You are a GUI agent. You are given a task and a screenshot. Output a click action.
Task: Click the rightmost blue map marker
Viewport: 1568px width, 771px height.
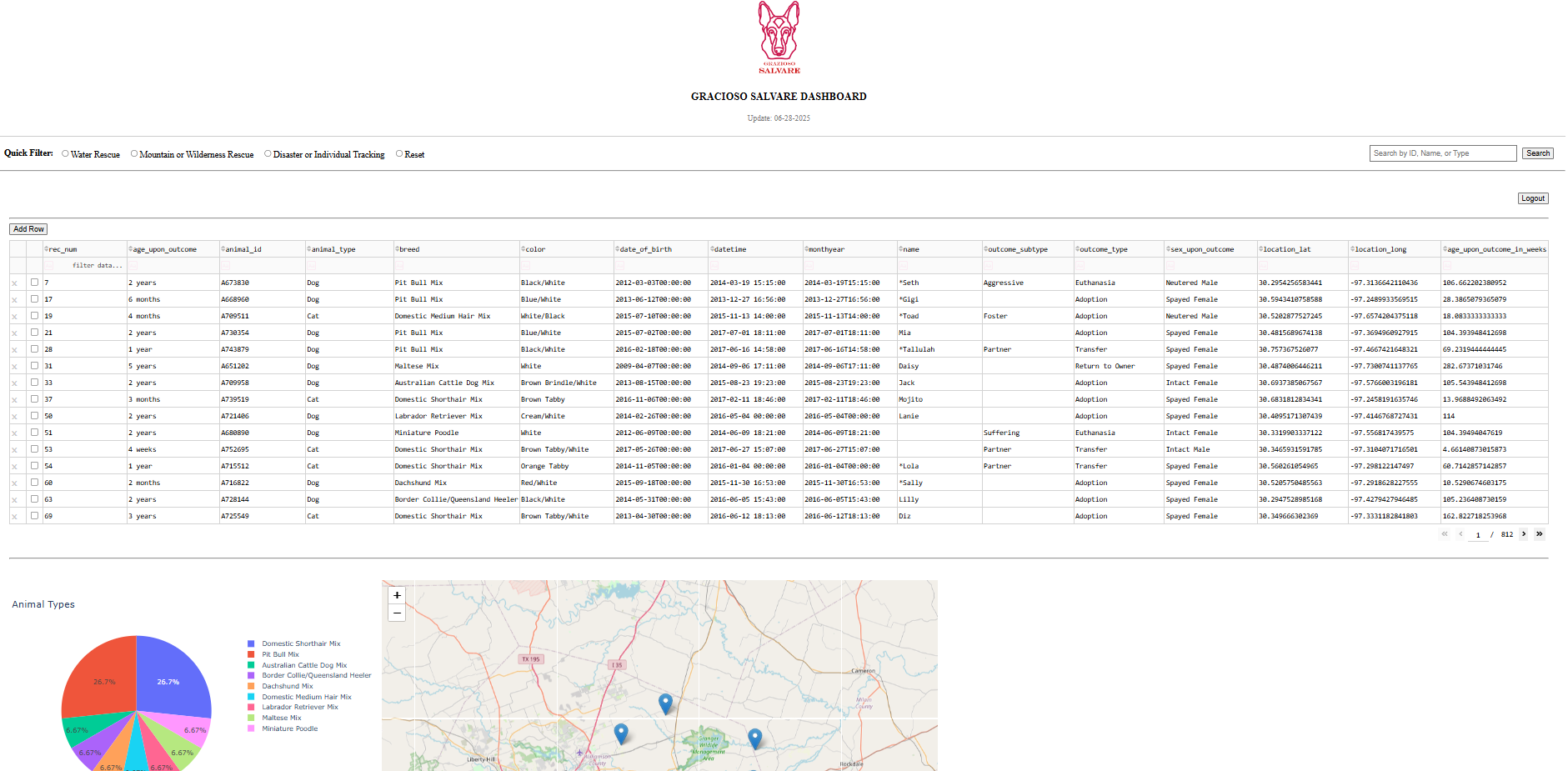pyautogui.click(x=755, y=738)
